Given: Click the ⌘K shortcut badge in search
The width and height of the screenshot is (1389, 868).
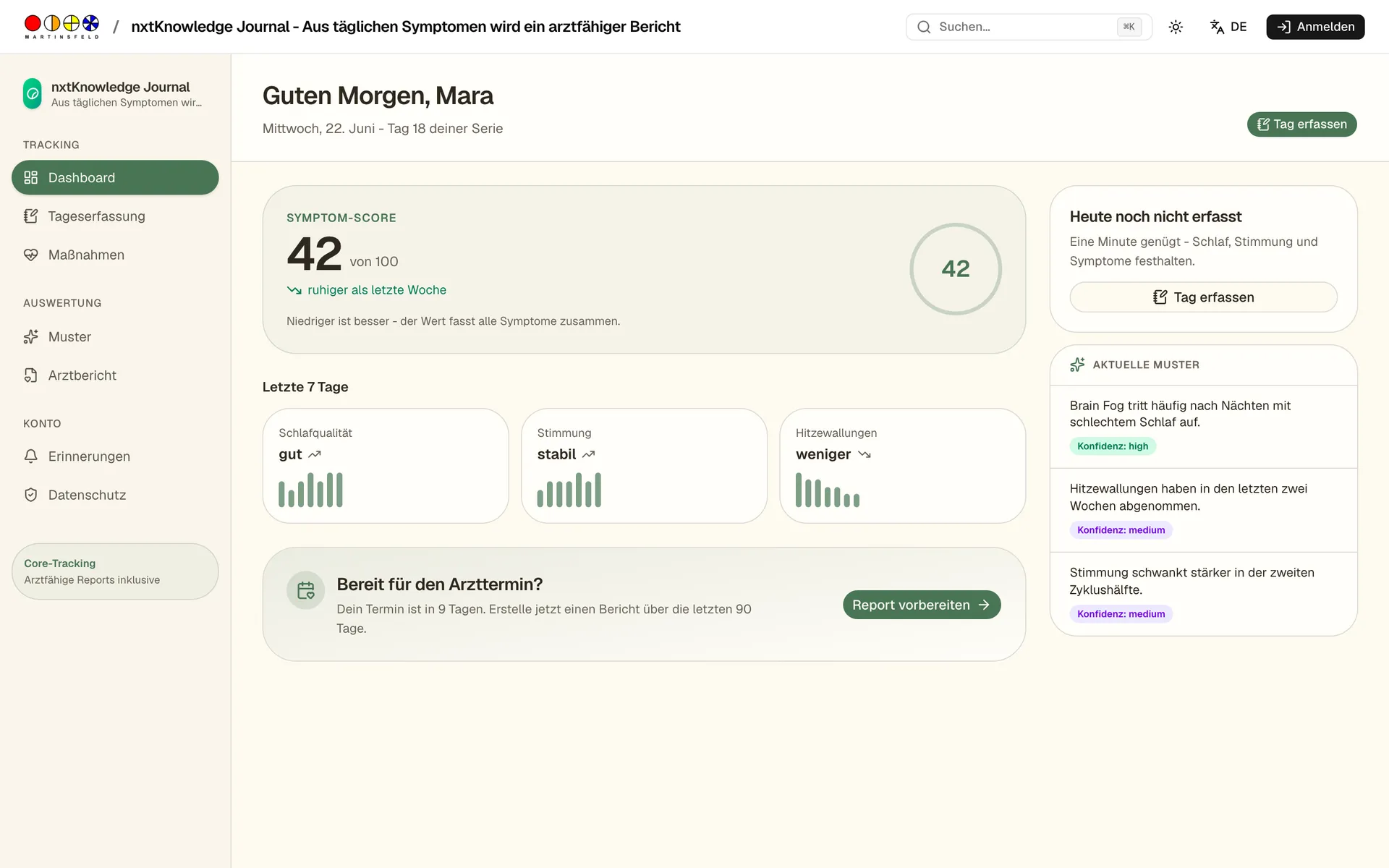Looking at the screenshot, I should (x=1129, y=27).
